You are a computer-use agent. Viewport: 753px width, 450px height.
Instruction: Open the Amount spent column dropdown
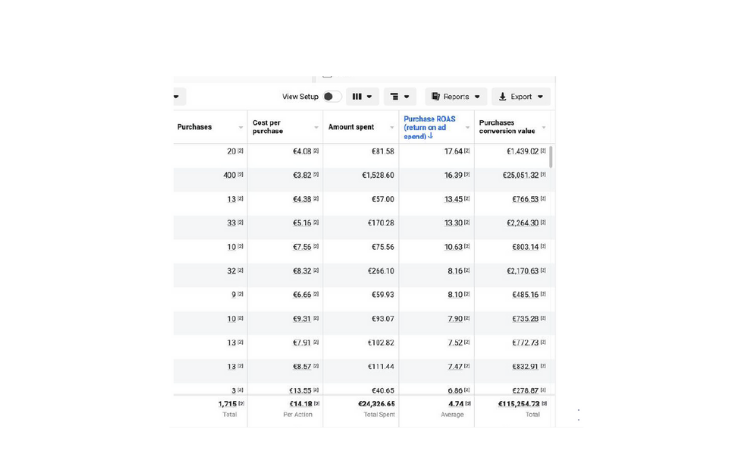tap(392, 127)
